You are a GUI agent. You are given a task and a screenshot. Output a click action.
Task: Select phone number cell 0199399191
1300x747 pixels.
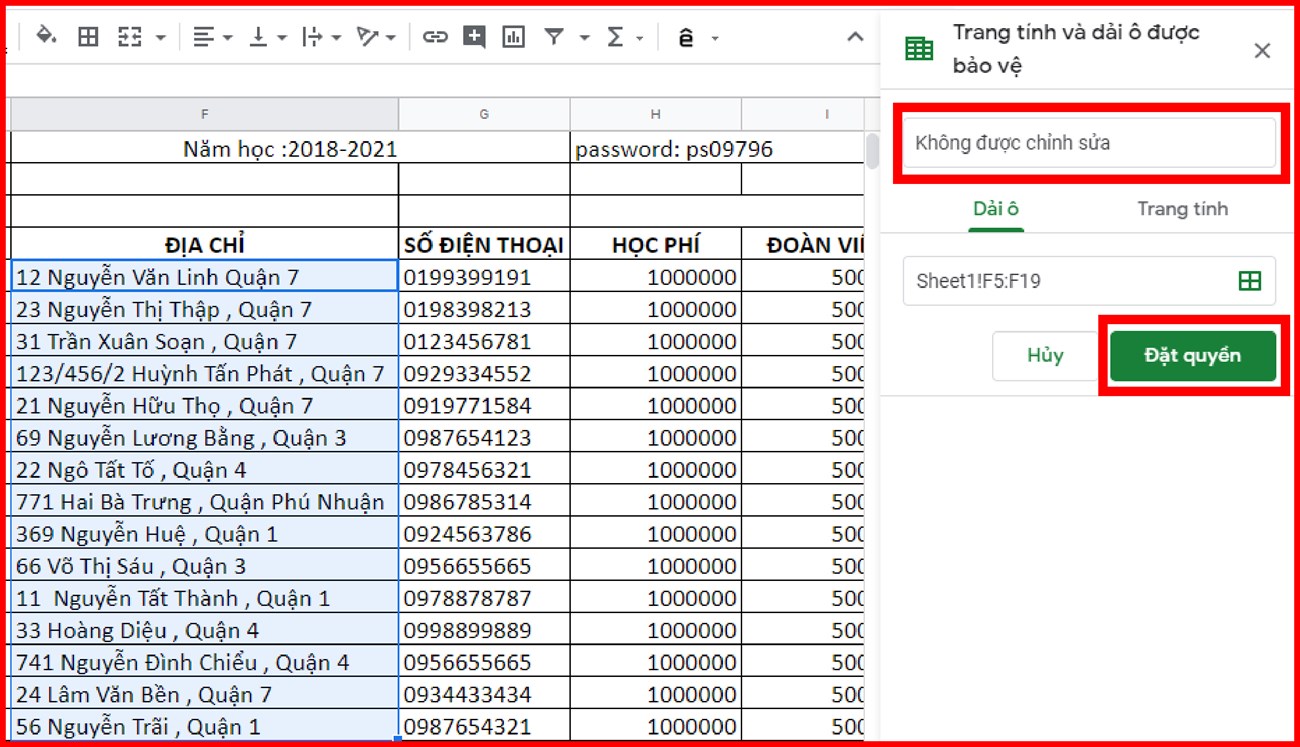(484, 277)
